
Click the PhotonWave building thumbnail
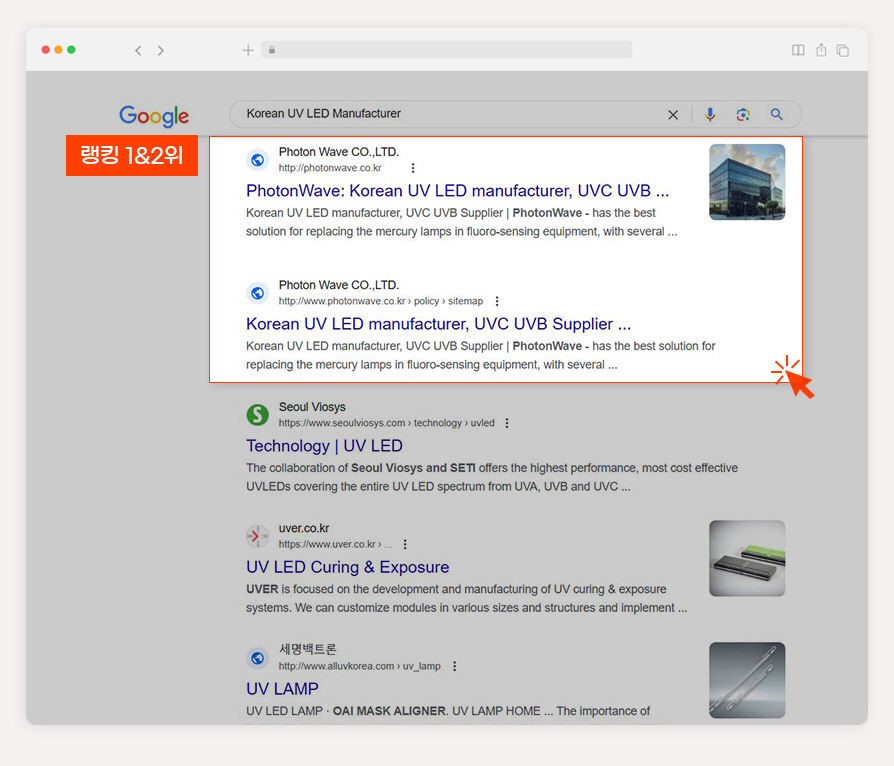point(747,182)
